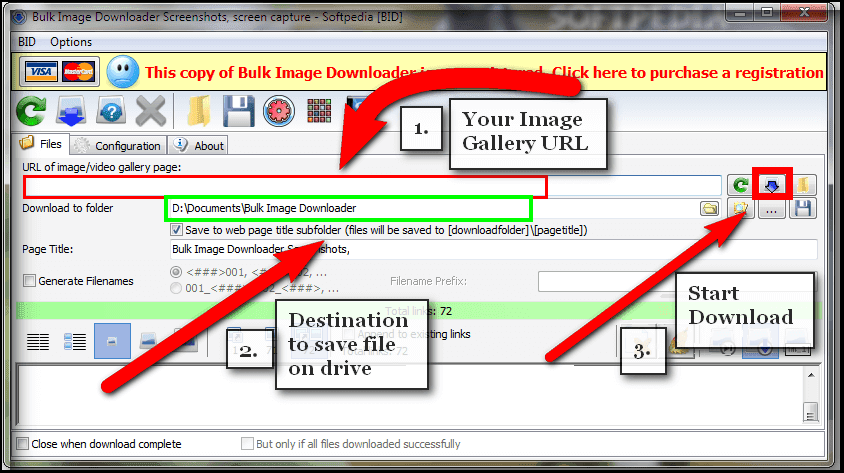Screen dimensions: 844x473
Task: Check Close when download complete
Action: pos(23,444)
